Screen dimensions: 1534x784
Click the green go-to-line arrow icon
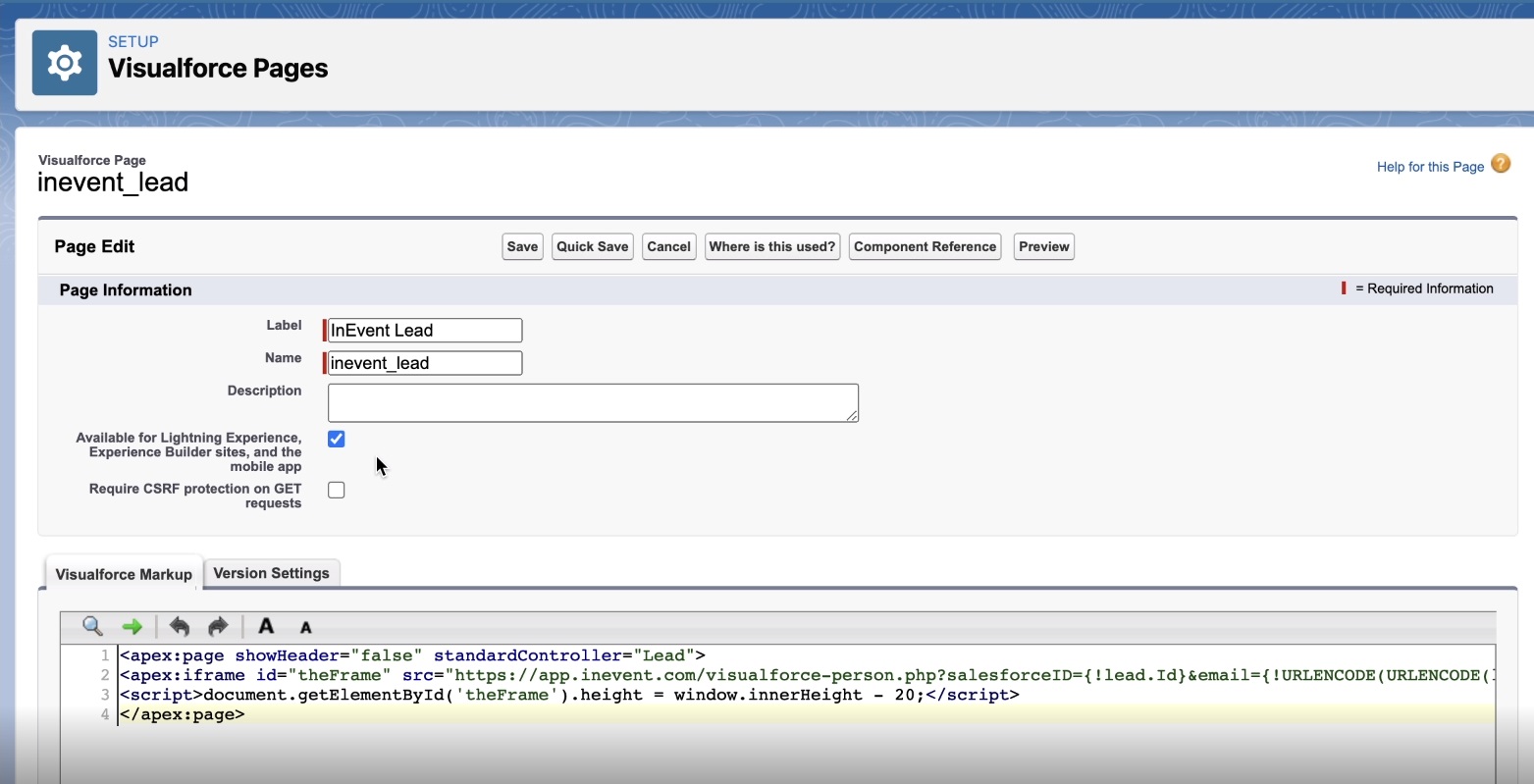click(132, 626)
